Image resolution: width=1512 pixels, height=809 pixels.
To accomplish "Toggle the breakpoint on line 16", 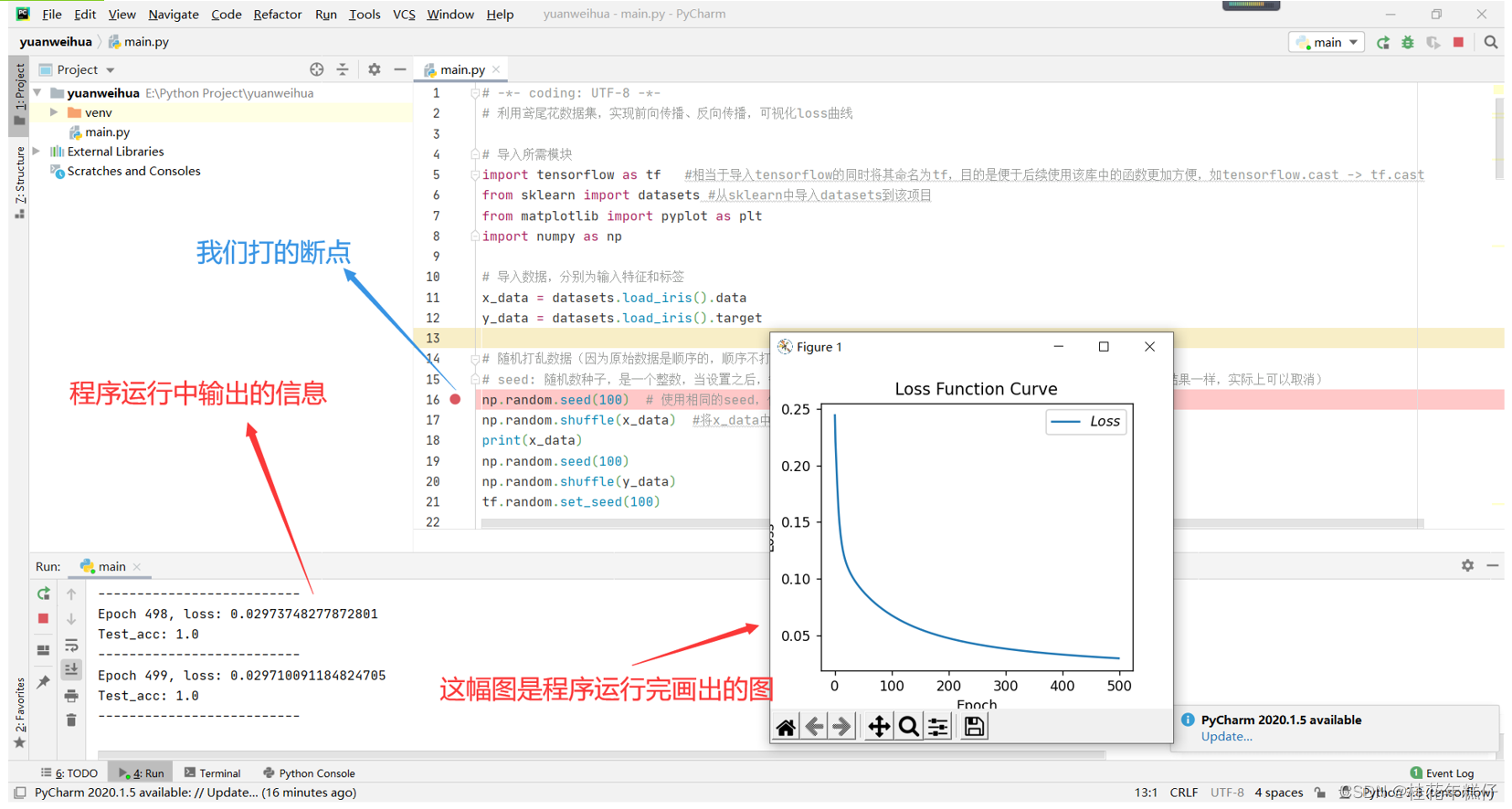I will (455, 400).
